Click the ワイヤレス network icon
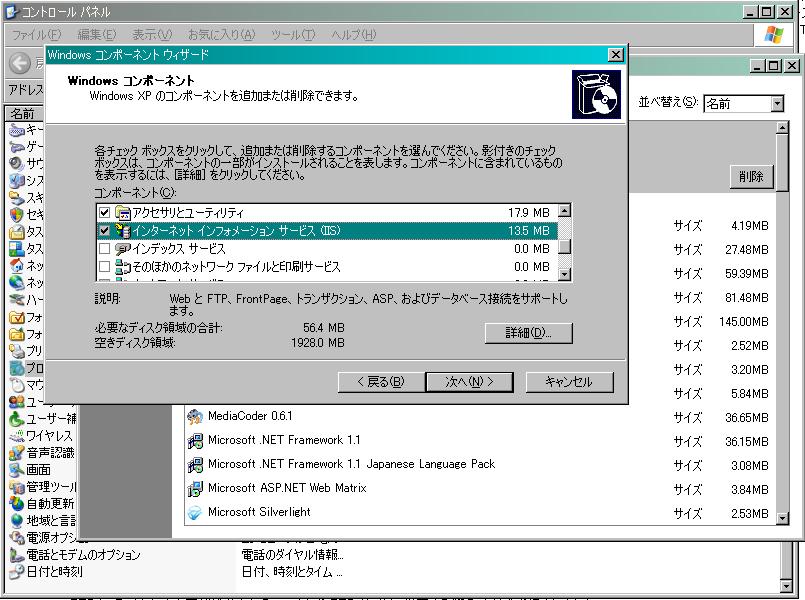 click(16, 436)
